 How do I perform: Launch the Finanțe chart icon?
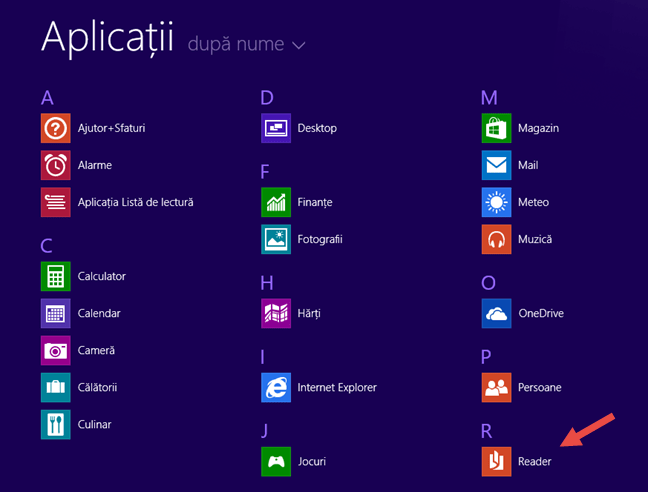click(x=276, y=202)
